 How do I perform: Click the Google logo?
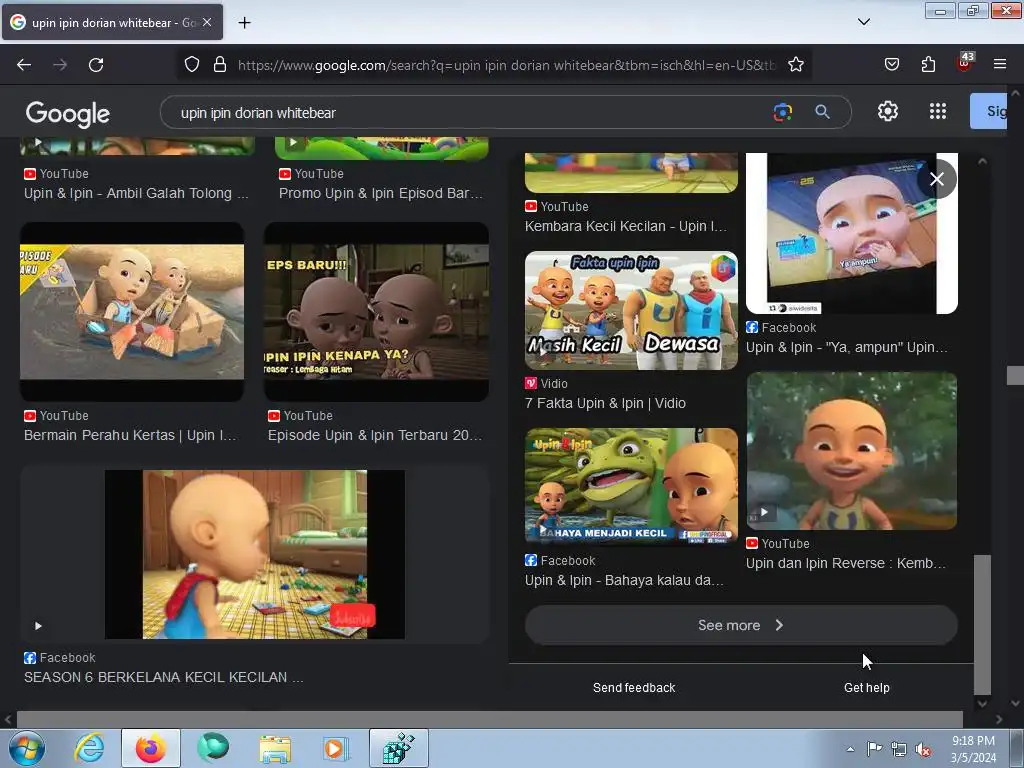point(68,114)
